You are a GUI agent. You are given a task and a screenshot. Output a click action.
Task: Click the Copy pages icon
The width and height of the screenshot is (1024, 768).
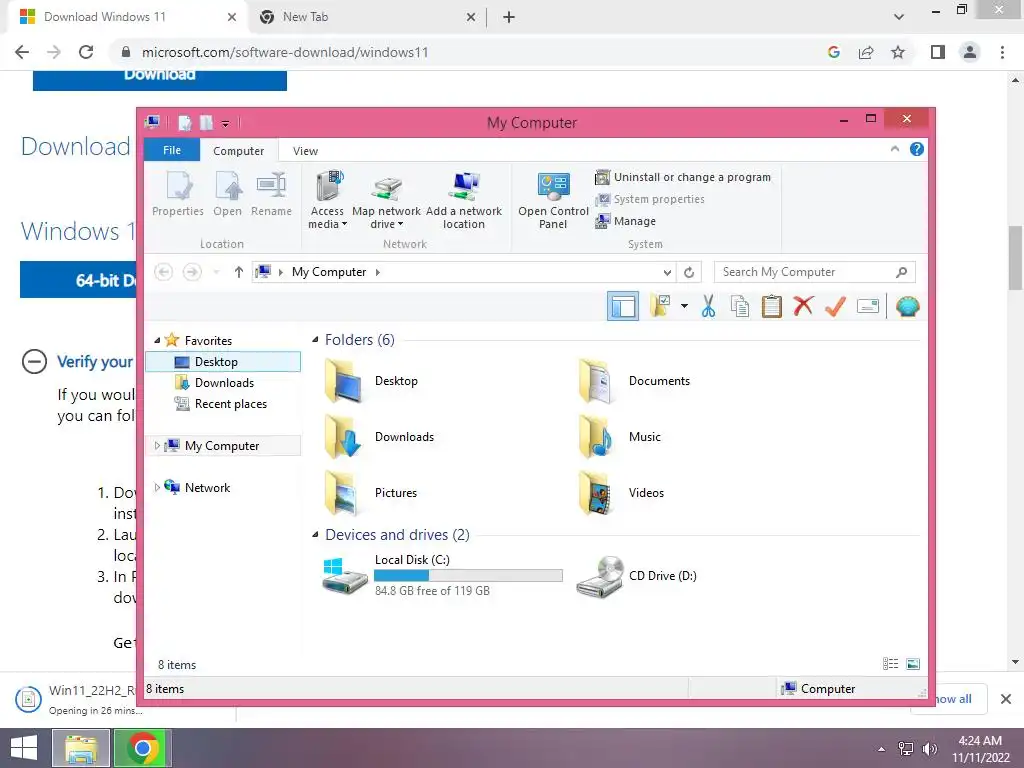739,306
